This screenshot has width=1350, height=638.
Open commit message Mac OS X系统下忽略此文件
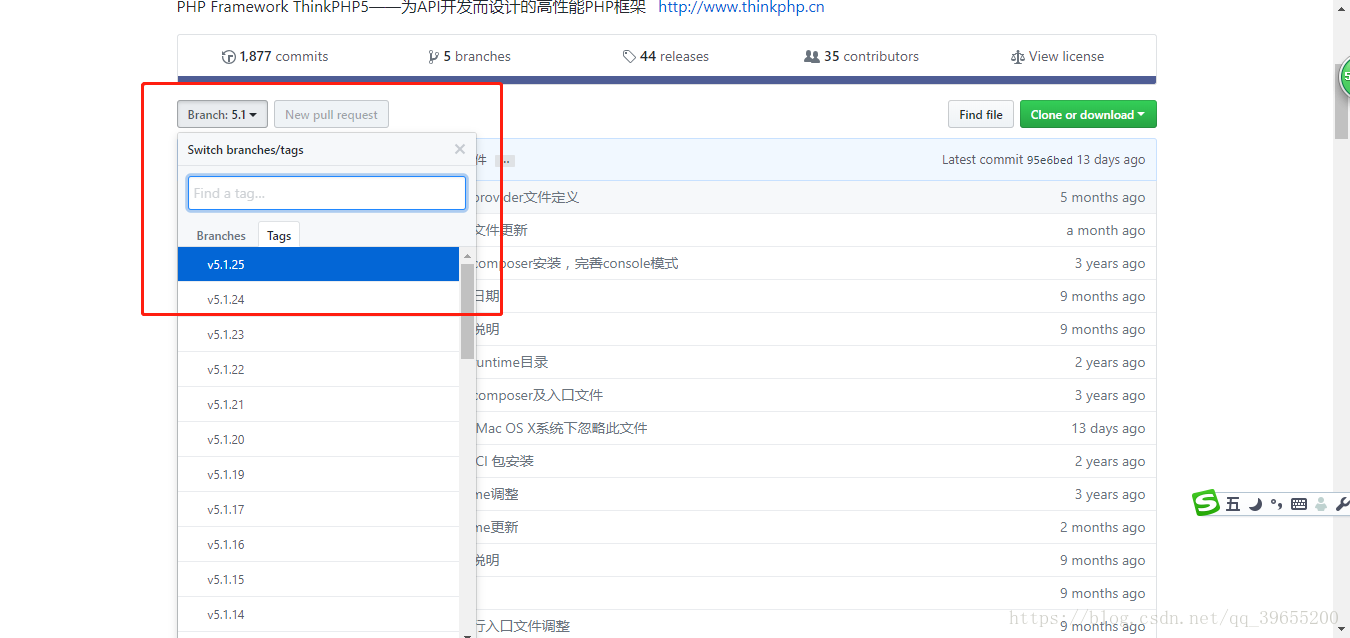pos(561,428)
